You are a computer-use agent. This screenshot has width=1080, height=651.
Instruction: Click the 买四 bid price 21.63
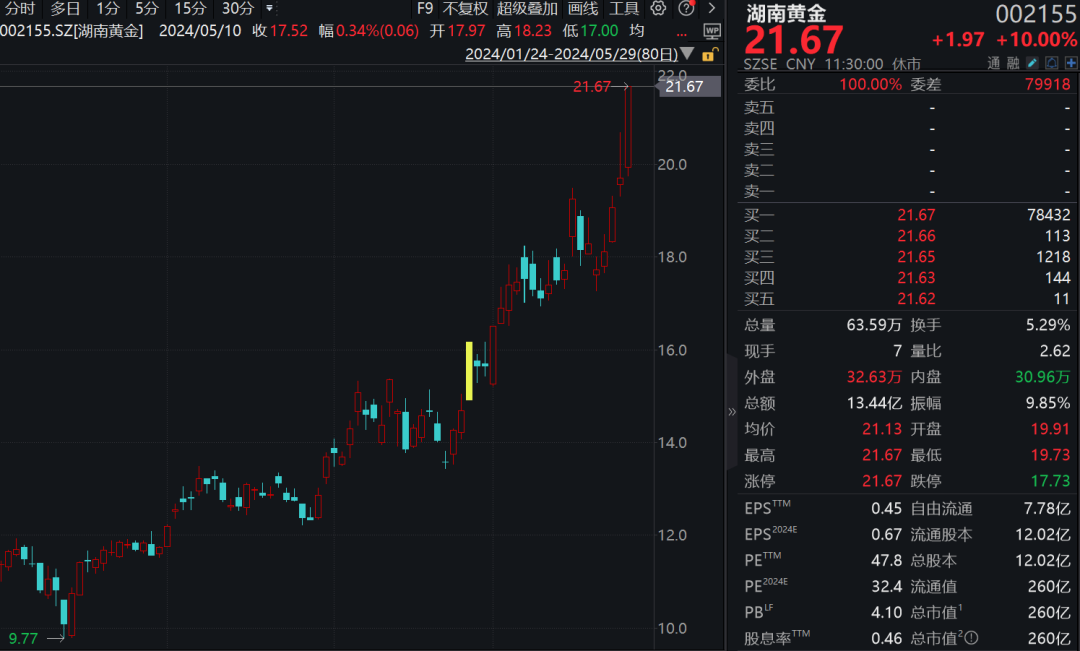pos(916,278)
